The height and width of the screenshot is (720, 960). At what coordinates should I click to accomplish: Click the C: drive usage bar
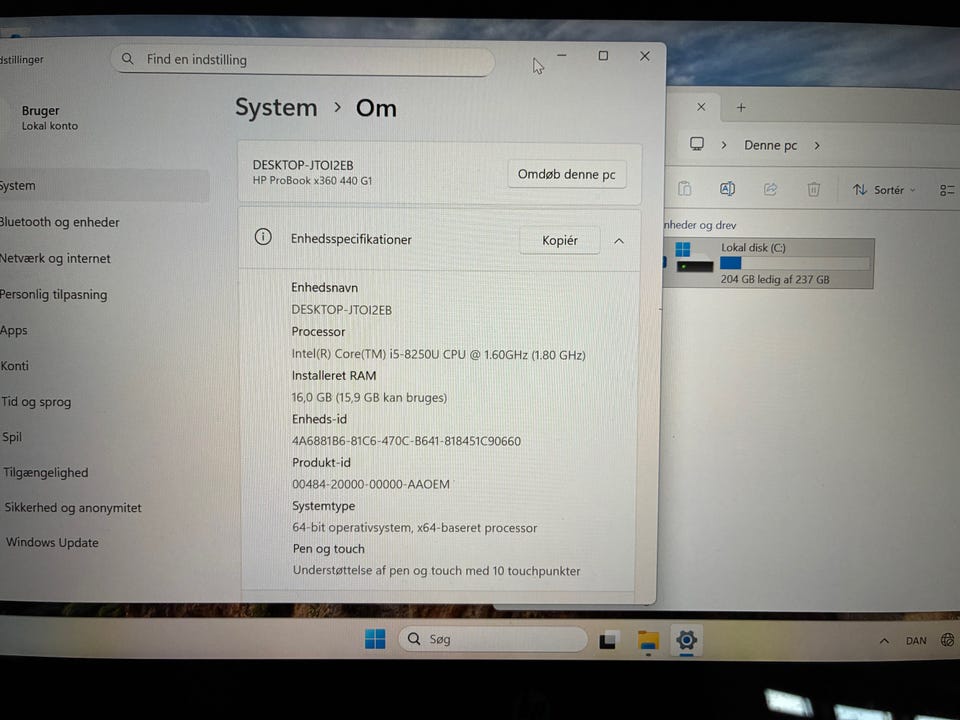pos(795,263)
